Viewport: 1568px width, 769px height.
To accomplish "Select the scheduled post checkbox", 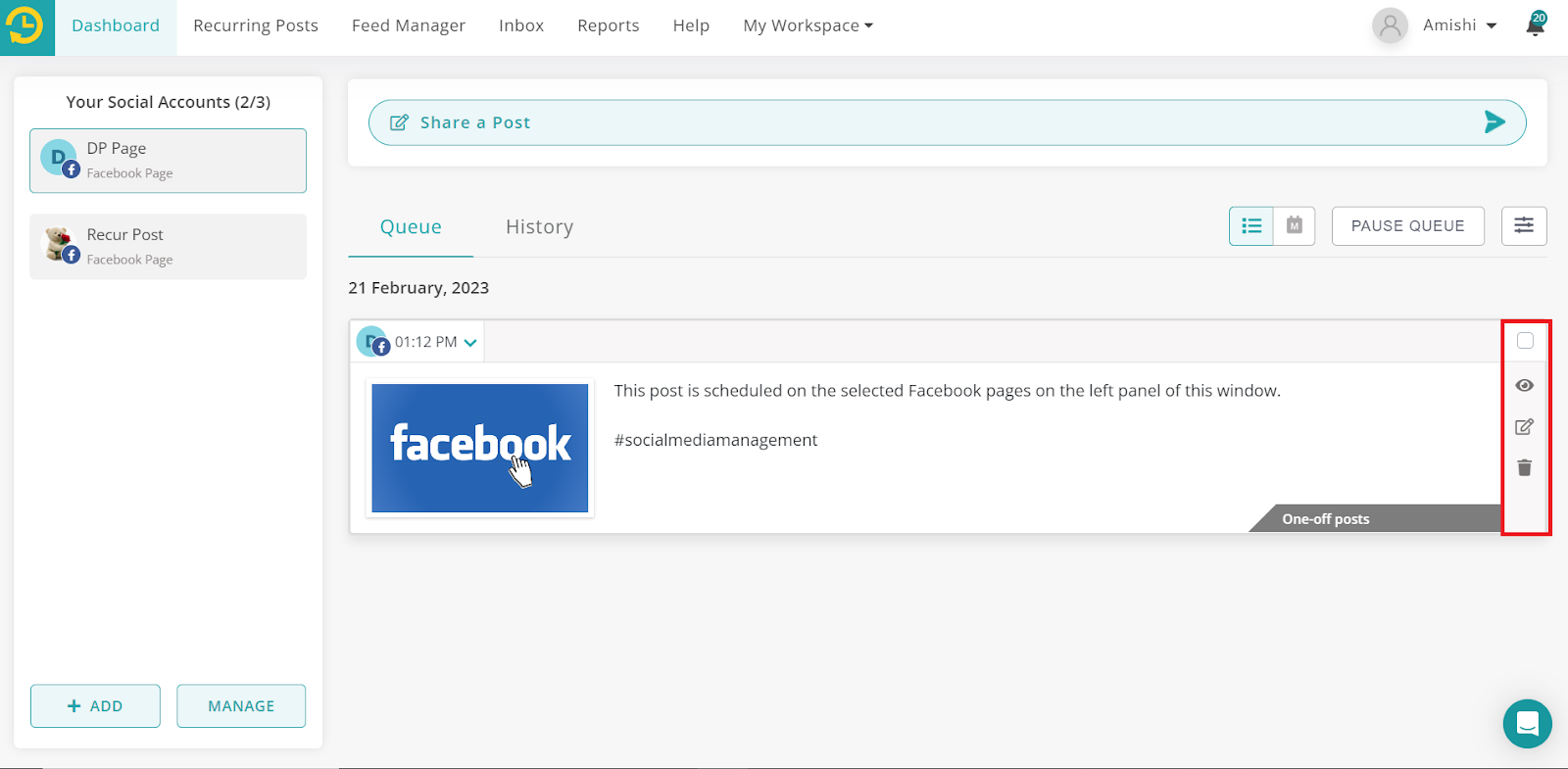I will click(1525, 341).
